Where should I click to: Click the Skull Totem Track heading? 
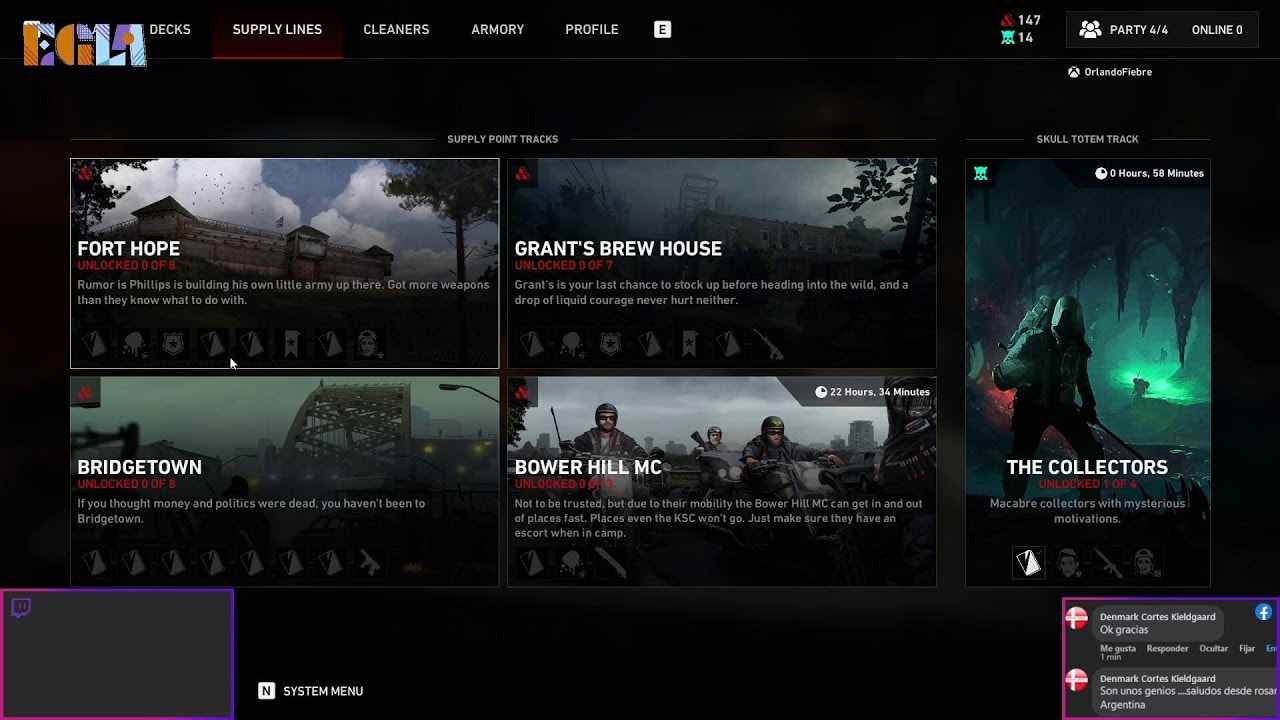click(x=1088, y=139)
